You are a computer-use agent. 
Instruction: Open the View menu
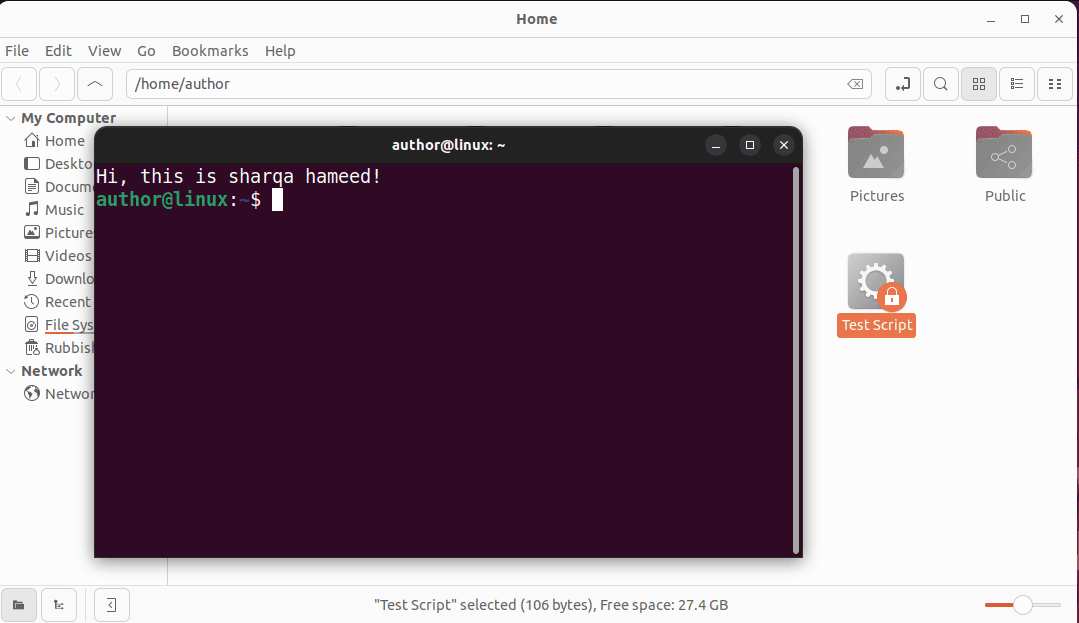(x=105, y=51)
